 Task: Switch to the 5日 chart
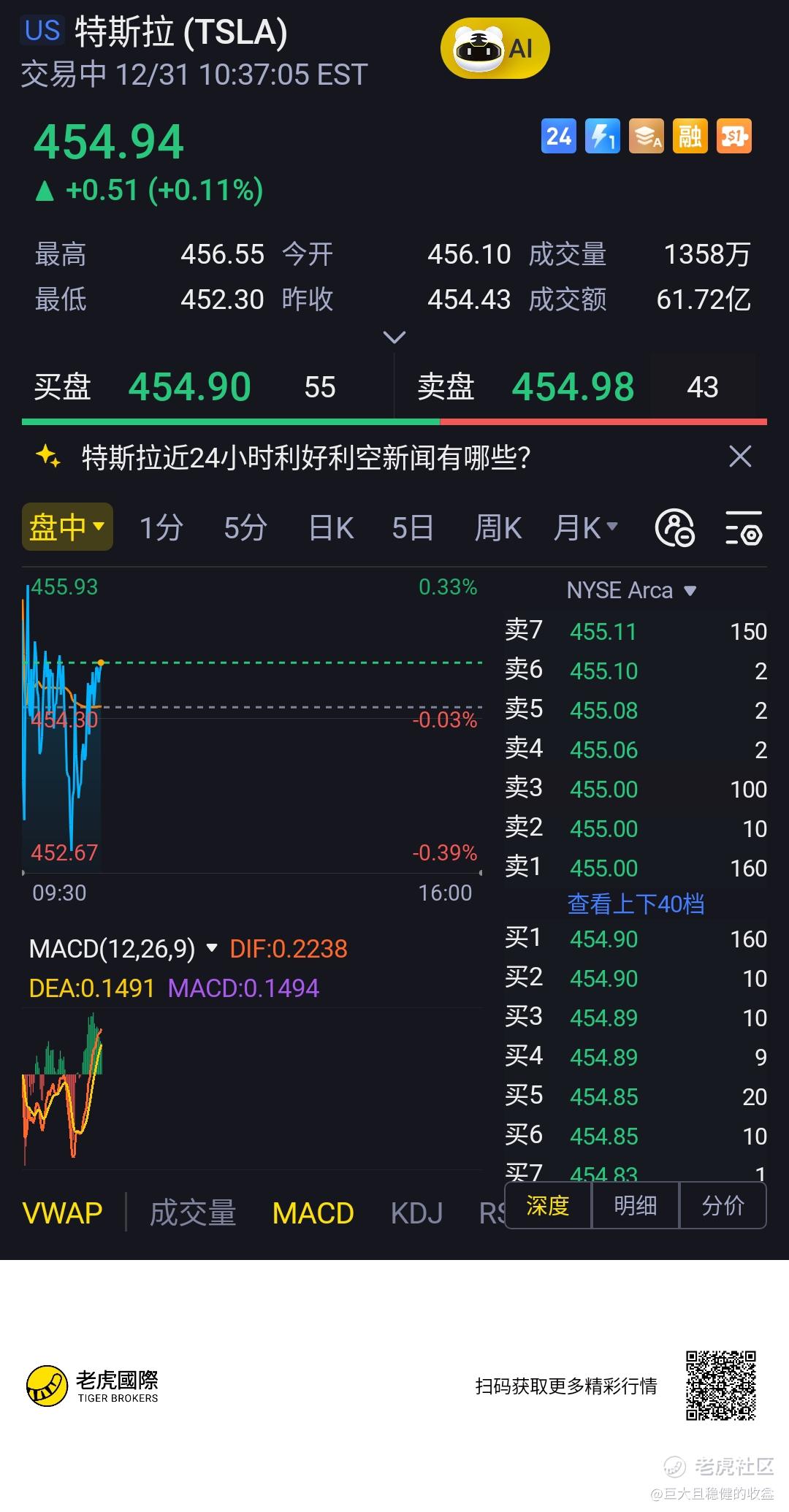[413, 527]
